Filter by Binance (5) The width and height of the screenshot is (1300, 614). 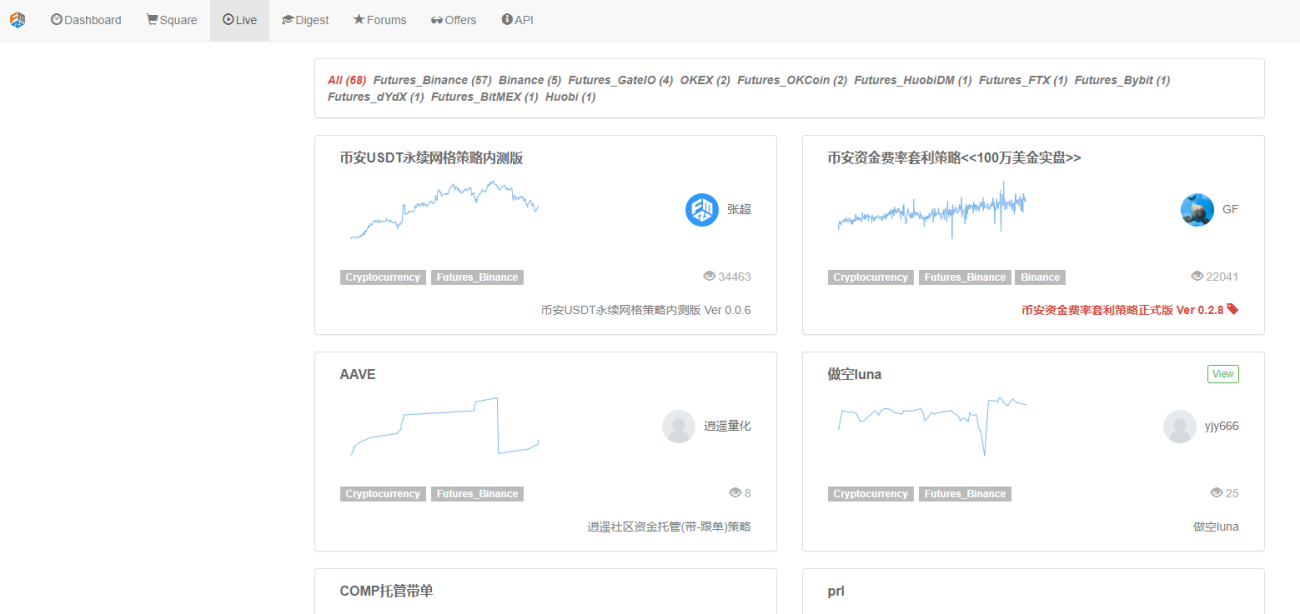click(x=530, y=80)
